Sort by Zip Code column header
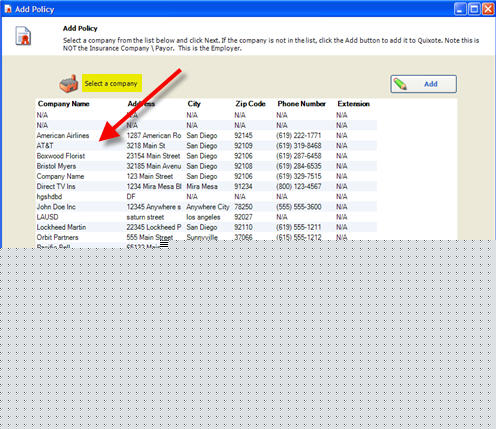Image resolution: width=496 pixels, height=429 pixels. click(250, 104)
